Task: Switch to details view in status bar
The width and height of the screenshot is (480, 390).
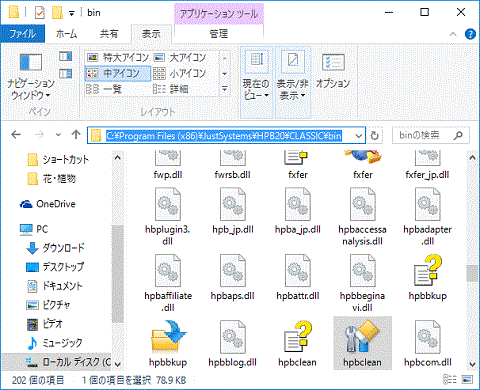Action: click(x=450, y=379)
